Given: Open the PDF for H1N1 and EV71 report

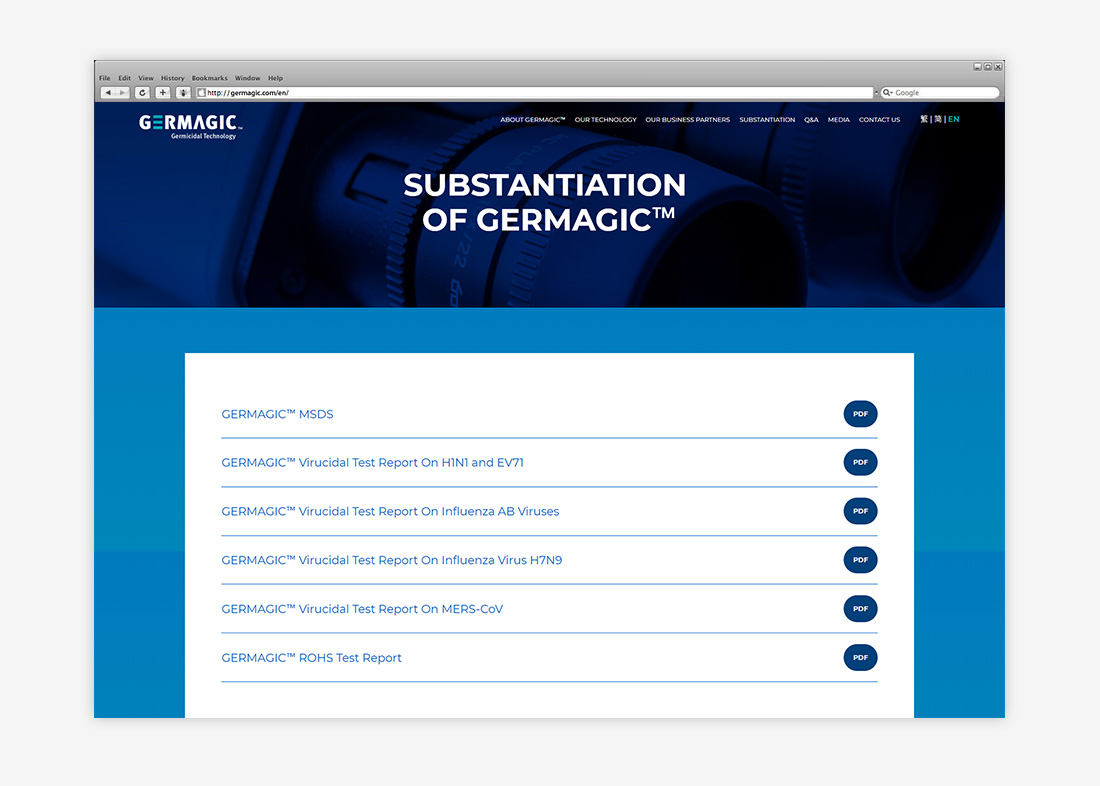Looking at the screenshot, I should coord(860,462).
